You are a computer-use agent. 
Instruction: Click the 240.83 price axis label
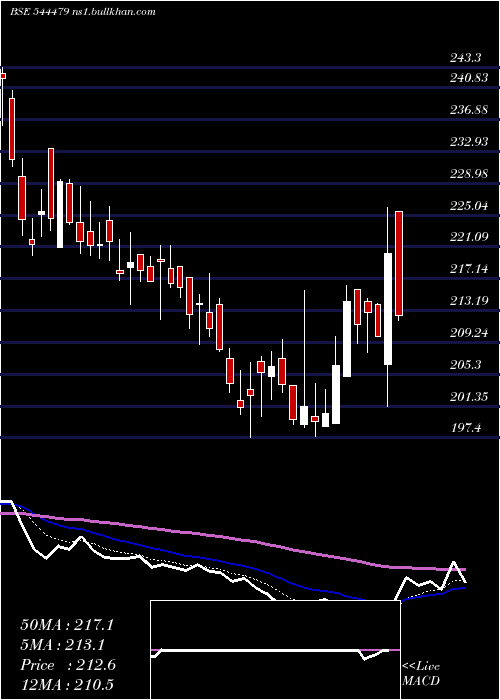(x=468, y=78)
